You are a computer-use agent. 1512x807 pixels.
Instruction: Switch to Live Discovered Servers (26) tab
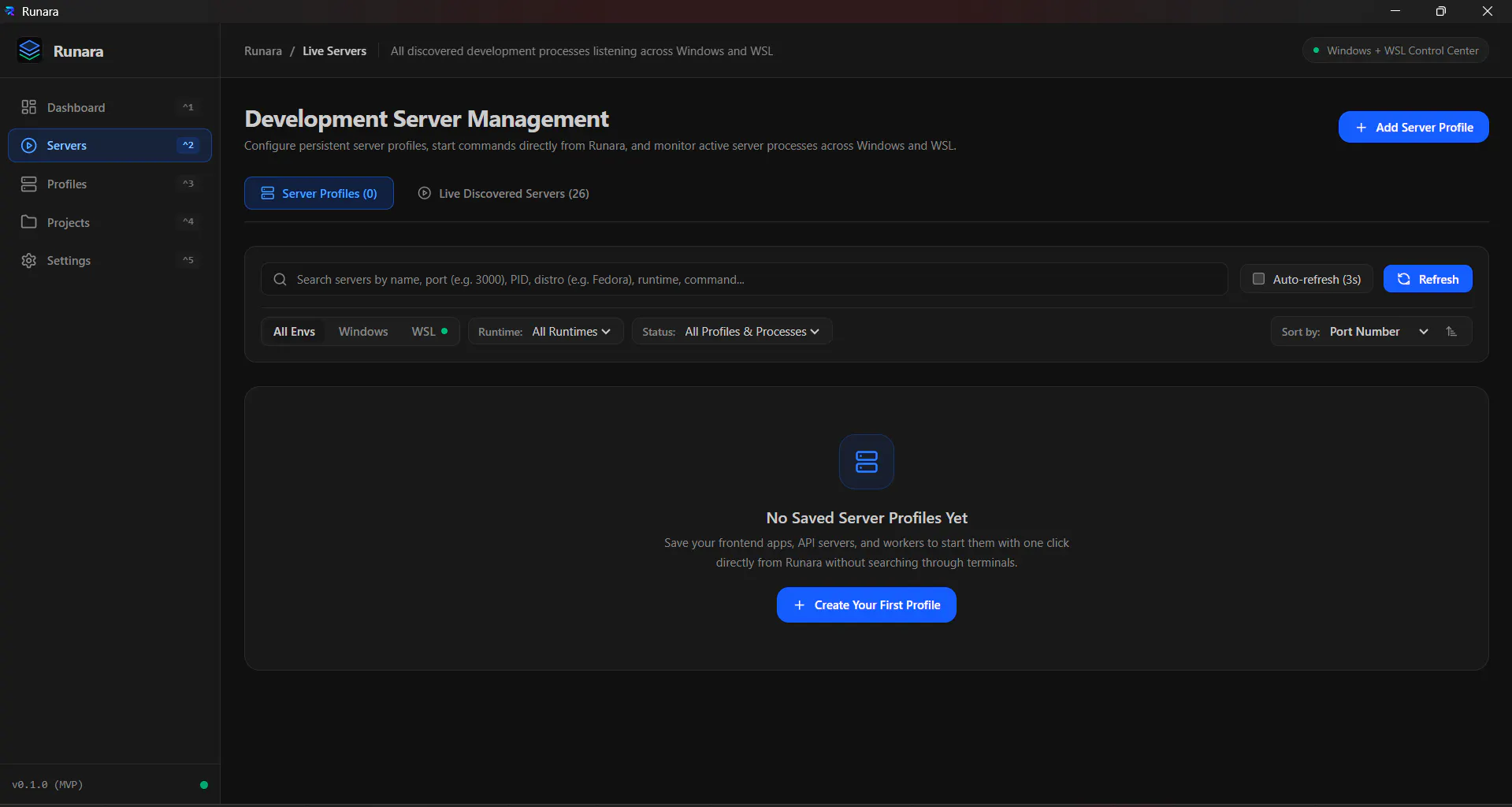[503, 193]
